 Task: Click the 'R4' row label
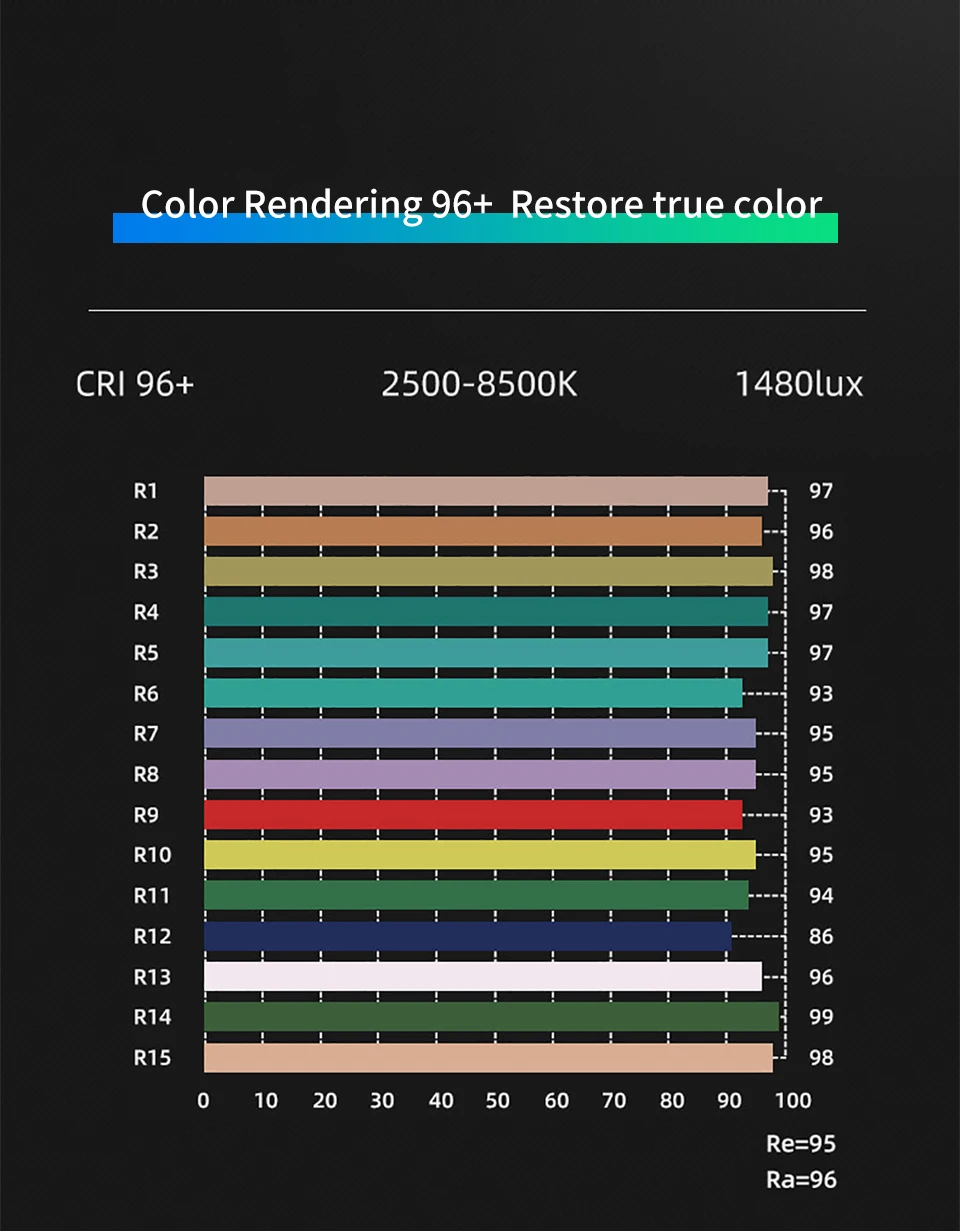pyautogui.click(x=146, y=612)
